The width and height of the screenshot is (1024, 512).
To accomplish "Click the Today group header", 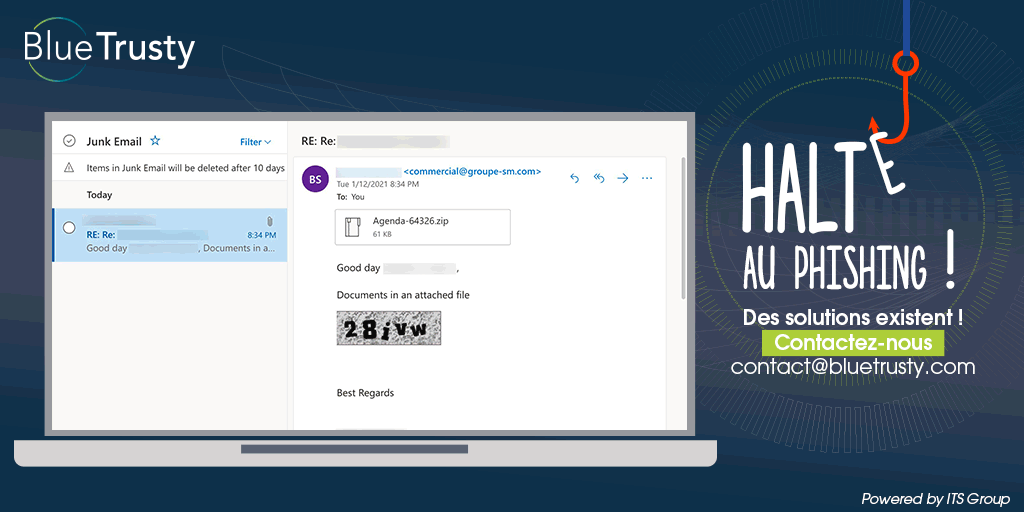I will [x=99, y=195].
